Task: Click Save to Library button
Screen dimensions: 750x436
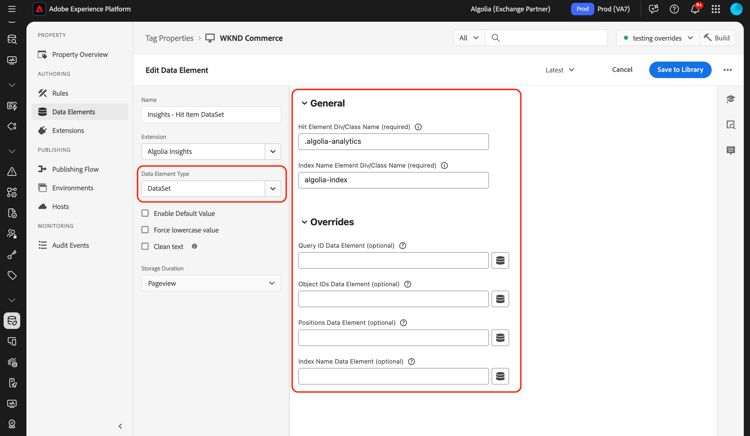Action: pyautogui.click(x=680, y=70)
